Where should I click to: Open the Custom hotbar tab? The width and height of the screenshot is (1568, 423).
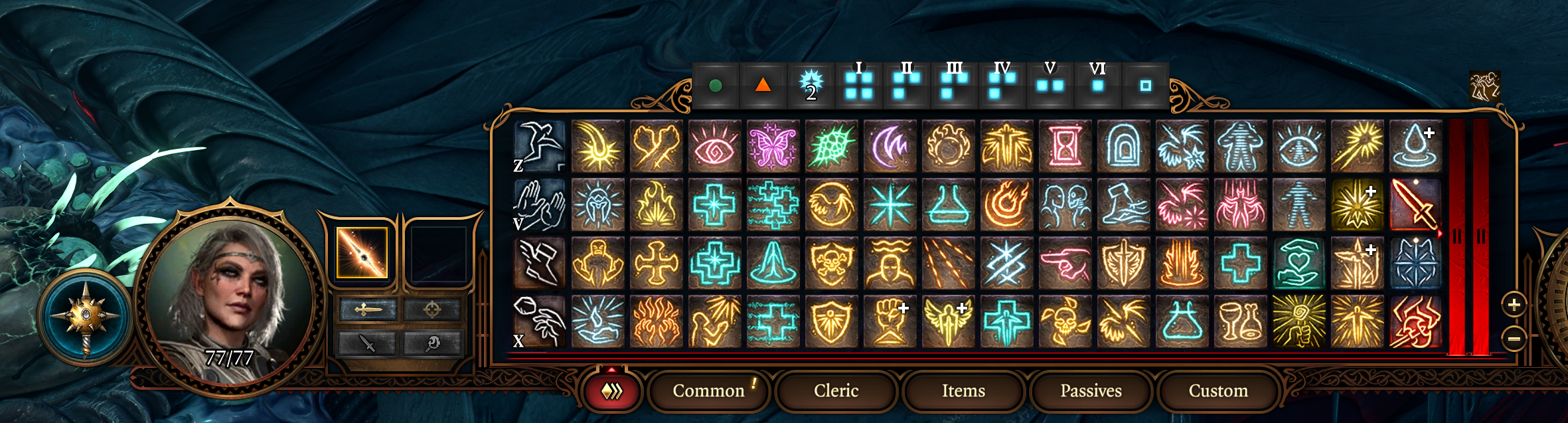click(x=1218, y=391)
